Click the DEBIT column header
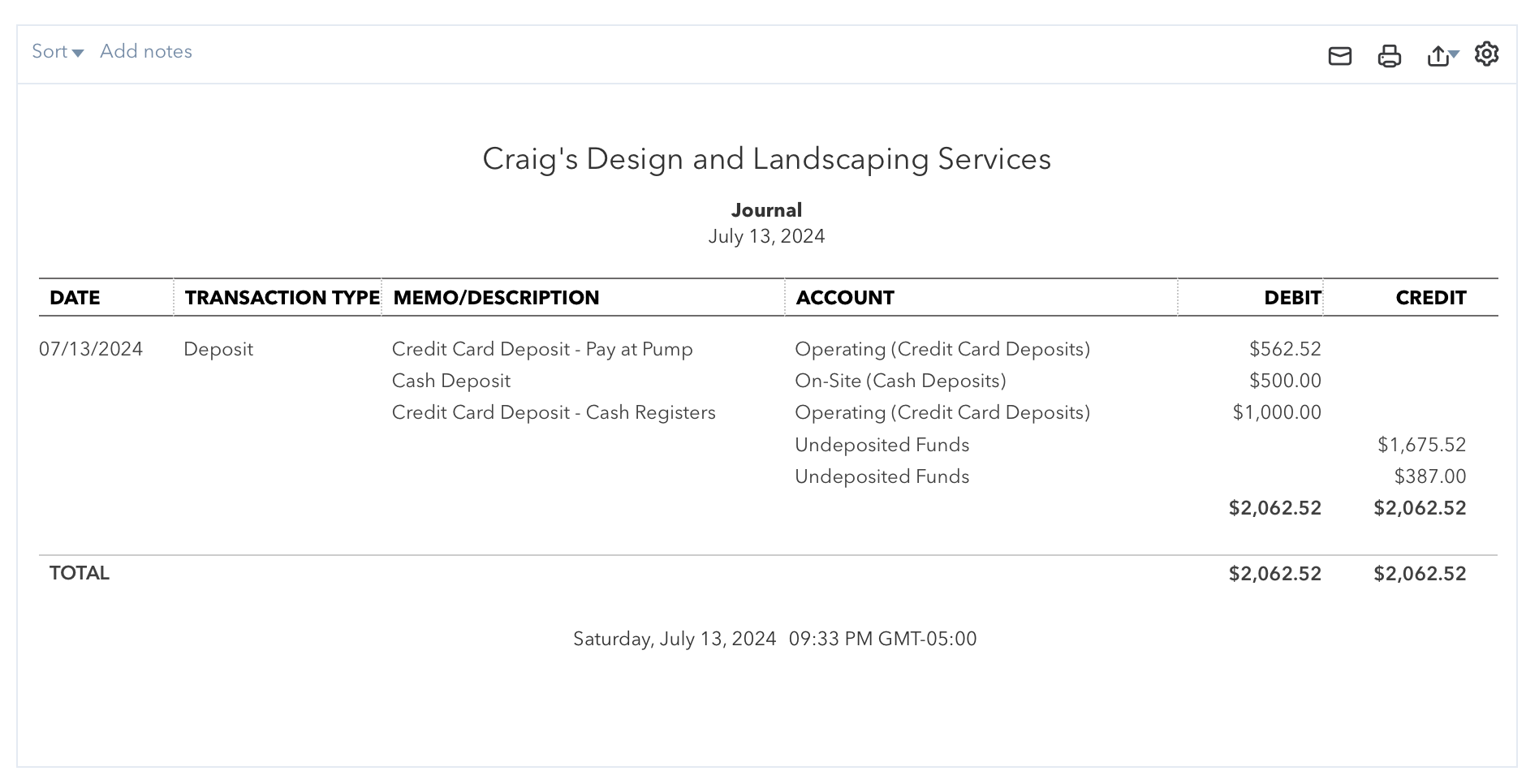Viewport: 1539px width, 784px height. pyautogui.click(x=1291, y=298)
